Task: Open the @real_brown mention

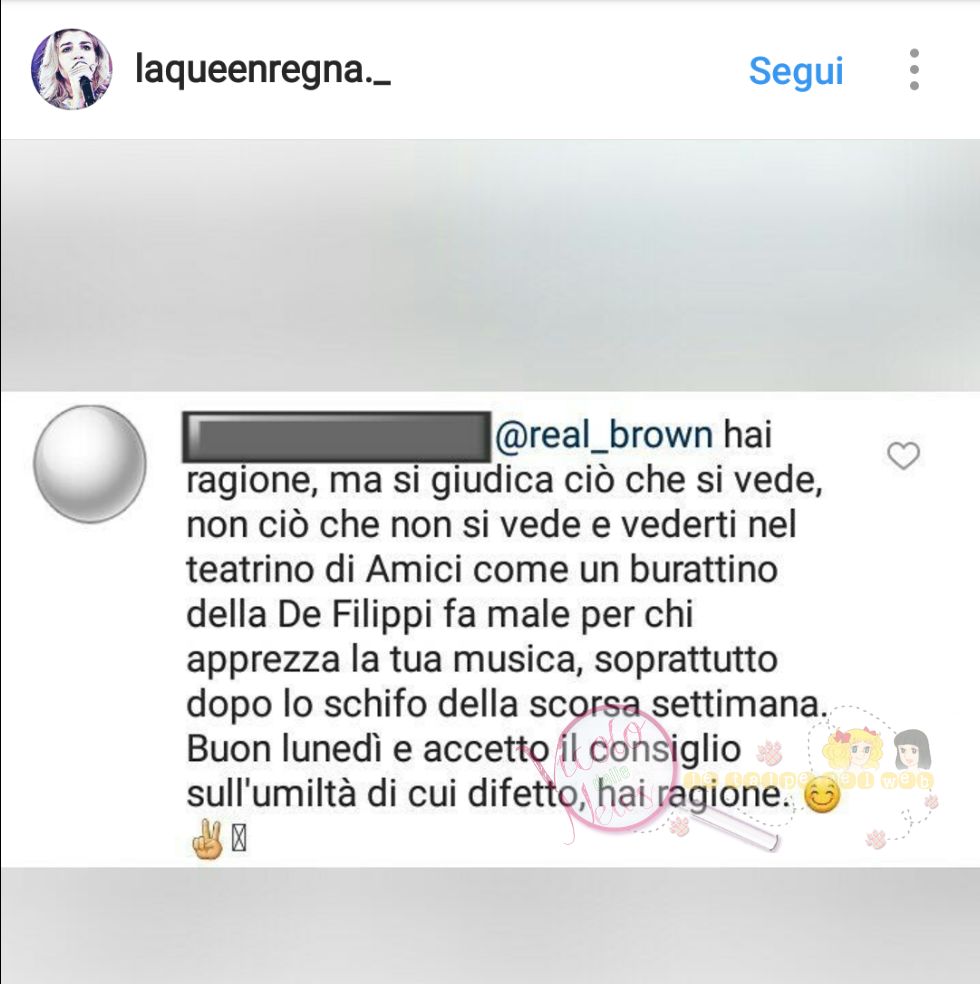Action: [x=604, y=434]
